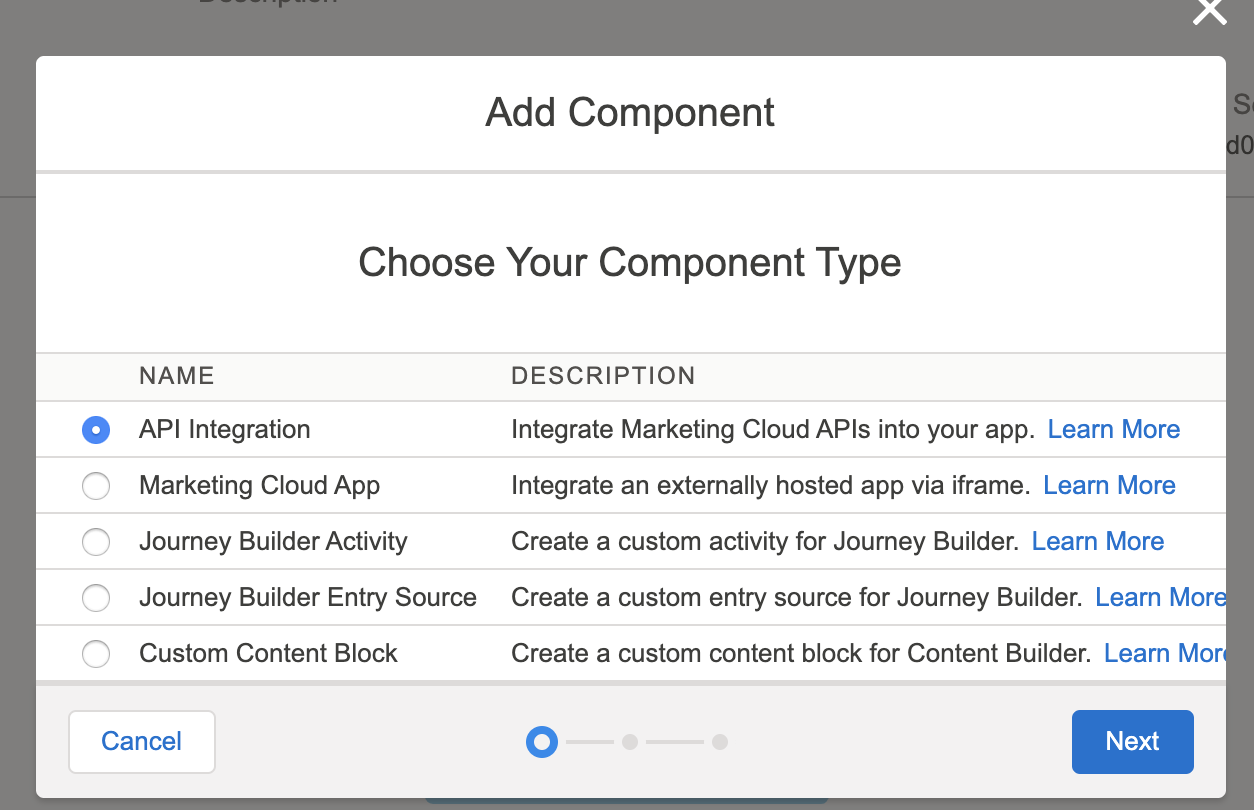This screenshot has height=810, width=1254.
Task: Open Learn More for Journey Builder Activity
Action: pyautogui.click(x=1097, y=541)
